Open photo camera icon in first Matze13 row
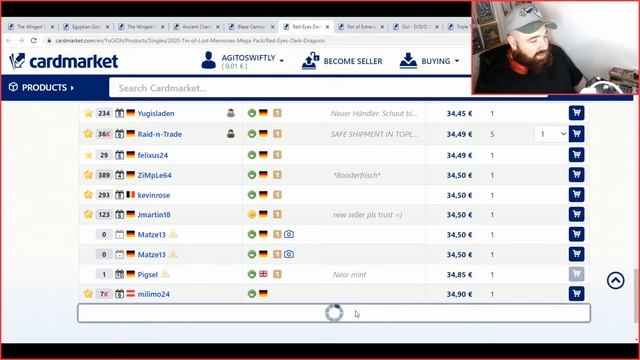This screenshot has height=360, width=640. click(x=289, y=234)
